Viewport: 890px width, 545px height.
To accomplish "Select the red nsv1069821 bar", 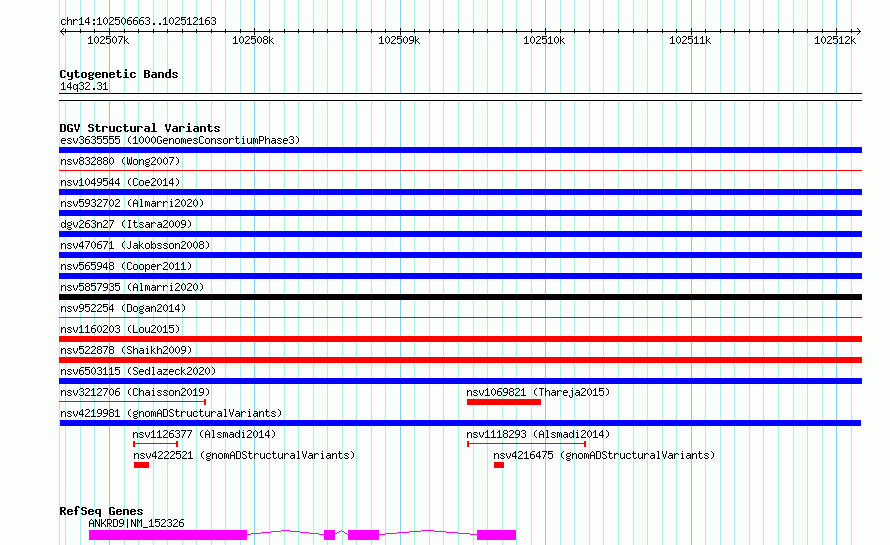I will [x=504, y=402].
